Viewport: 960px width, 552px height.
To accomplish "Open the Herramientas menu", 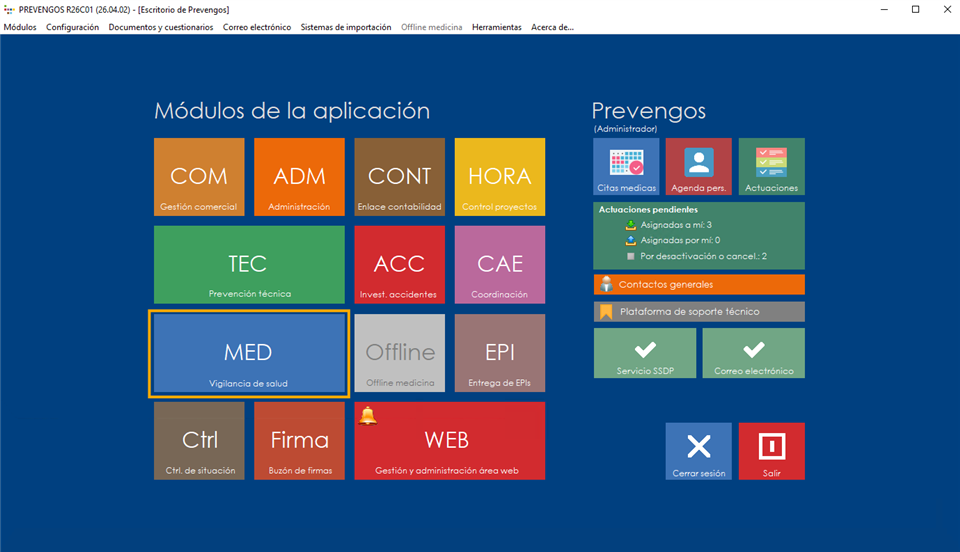I will (496, 27).
